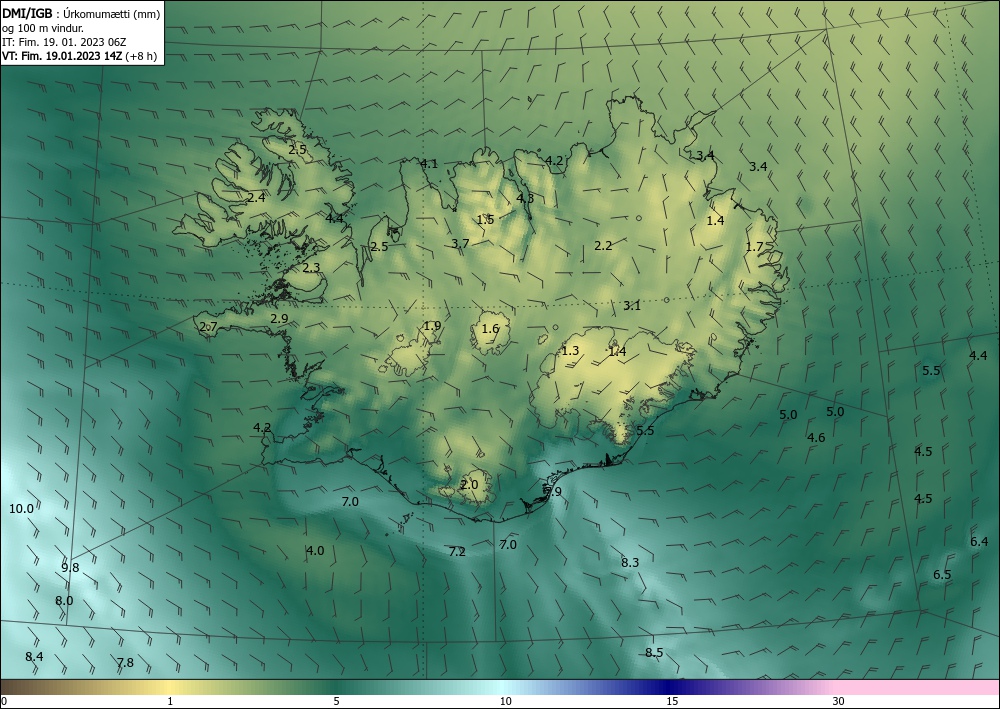This screenshot has height=709, width=1000.
Task: Select the 8.3 value label
Action: point(630,562)
